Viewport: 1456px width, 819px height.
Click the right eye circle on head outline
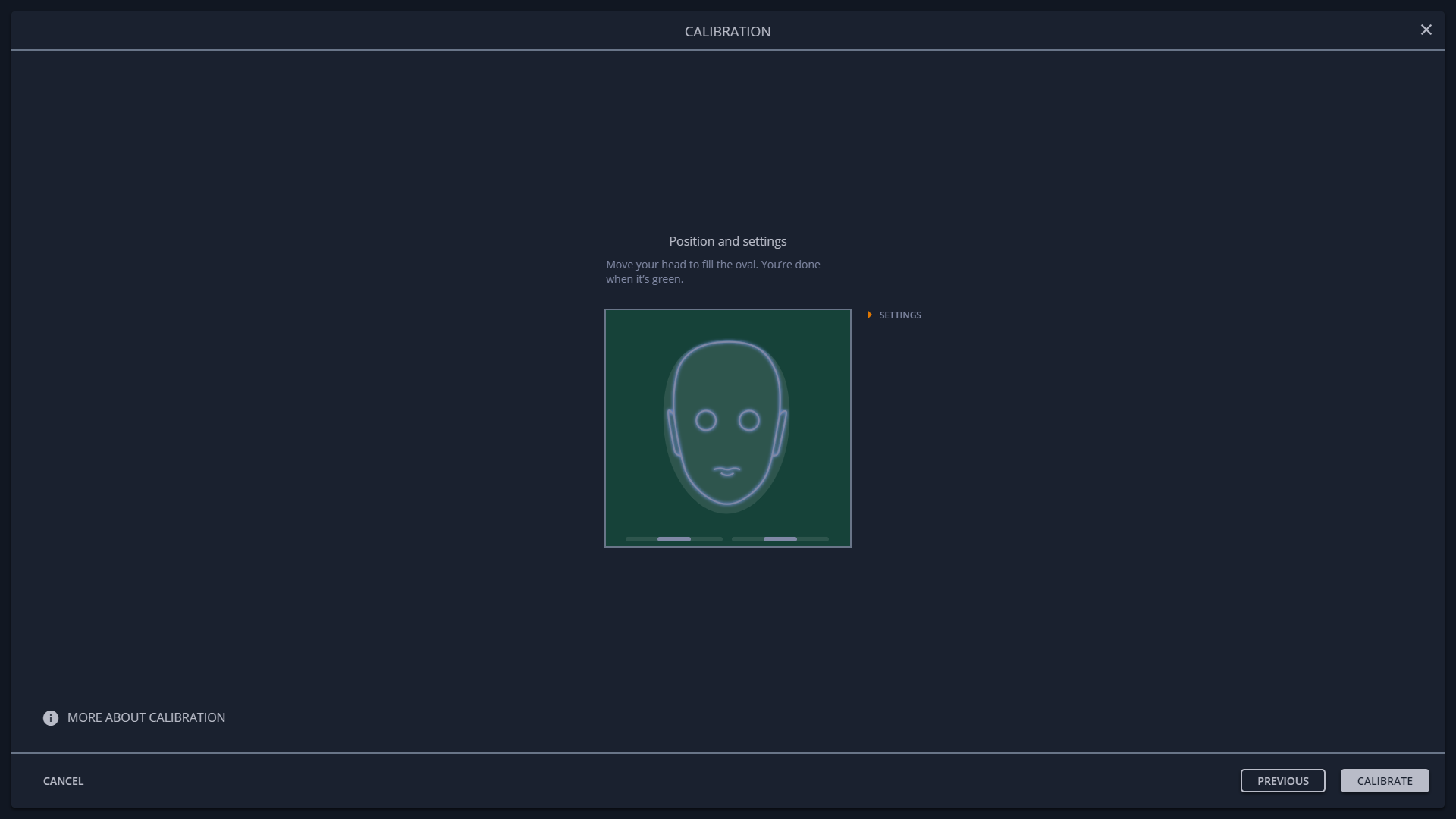point(749,421)
